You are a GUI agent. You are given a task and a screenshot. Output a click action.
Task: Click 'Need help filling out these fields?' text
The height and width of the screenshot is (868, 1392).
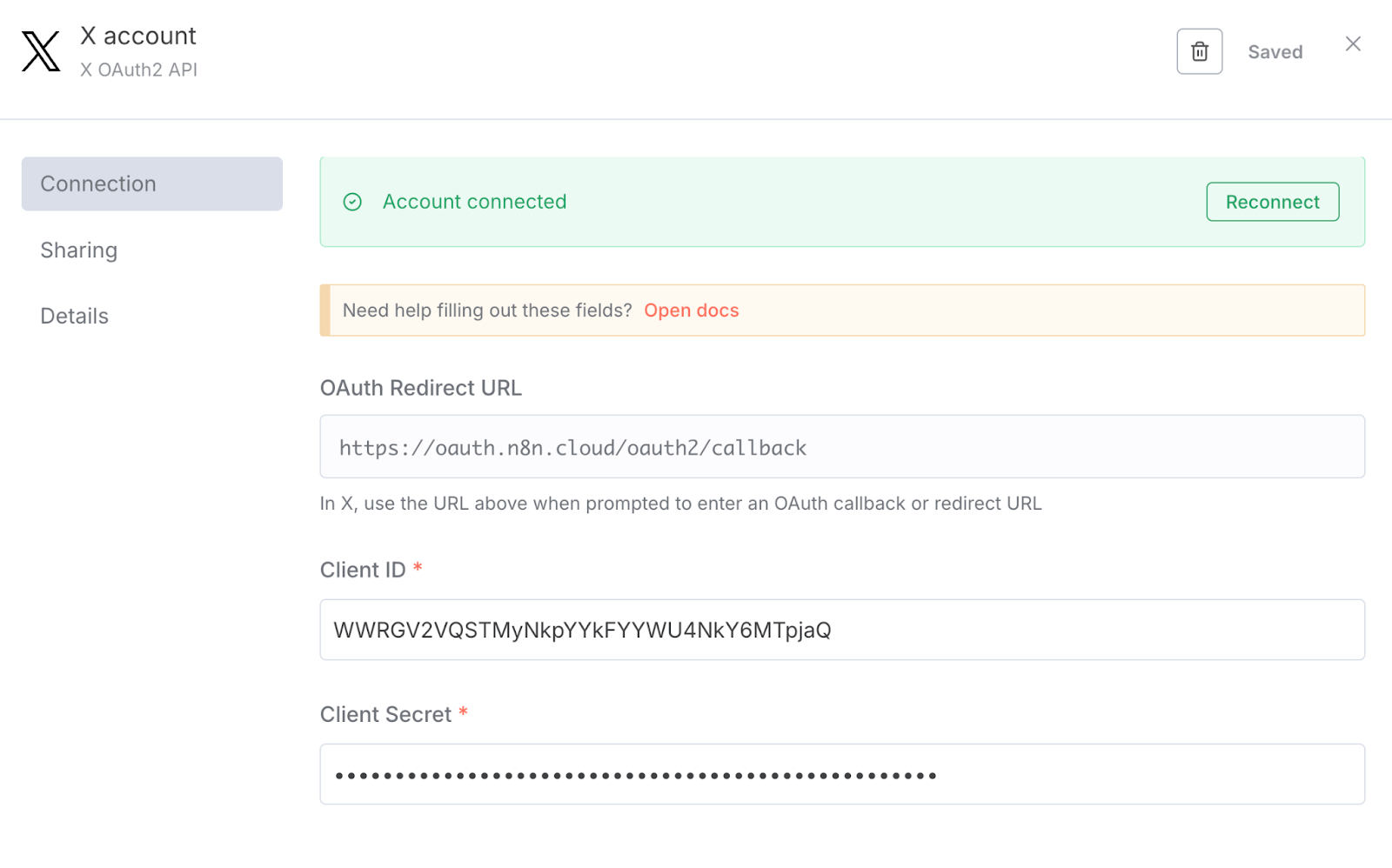(487, 310)
